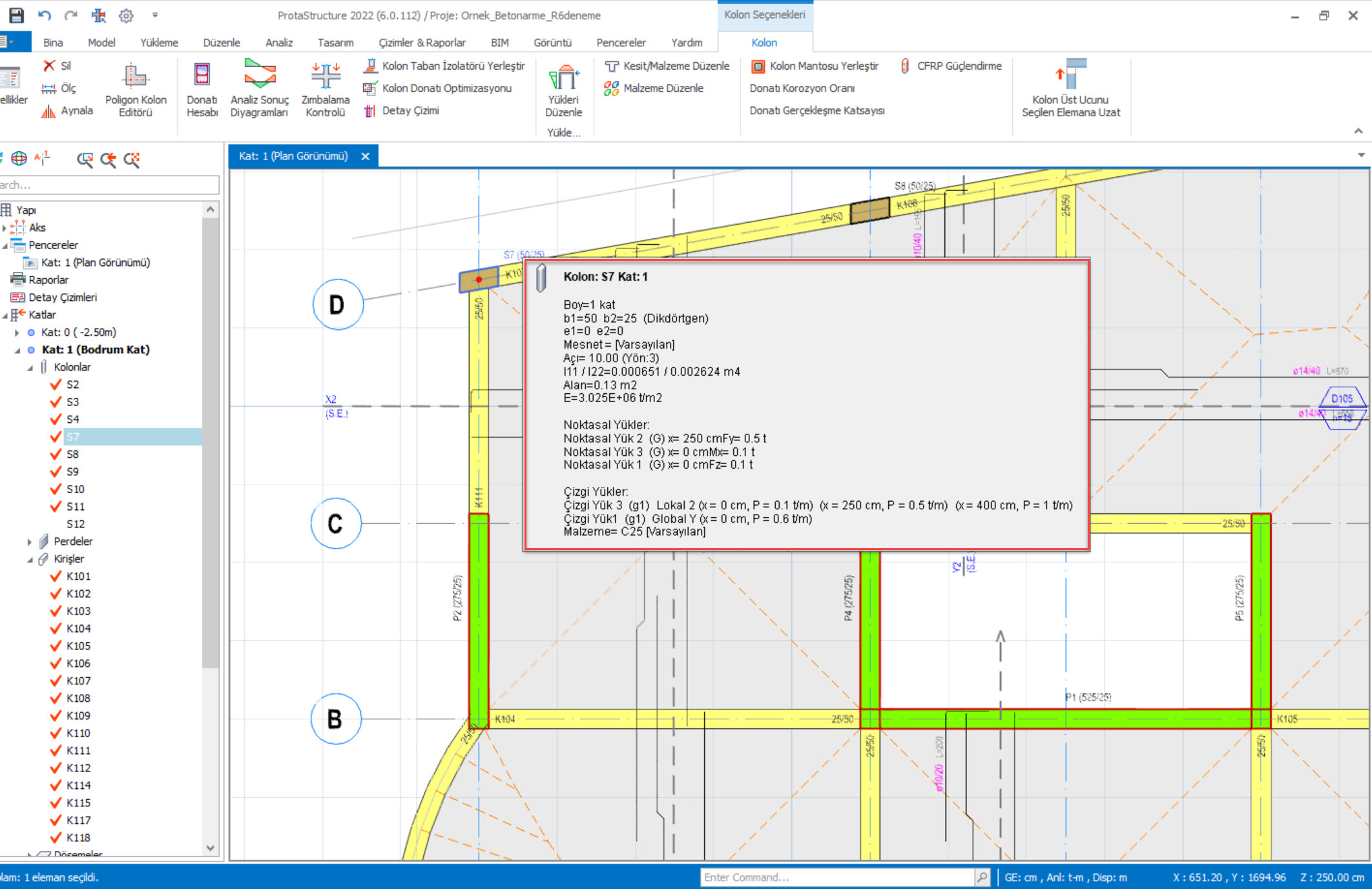Toggle the check mark of column S4

click(56, 419)
